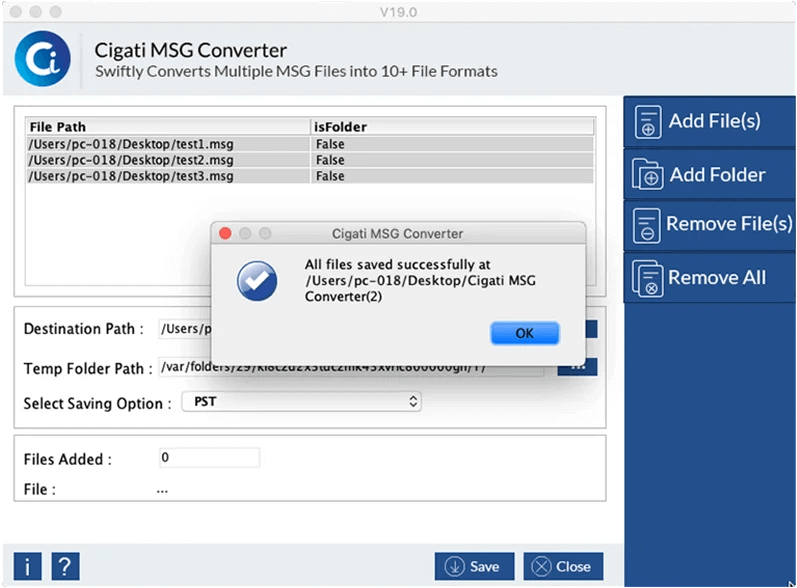797x588 pixels.
Task: Click the Remove All button
Action: pyautogui.click(x=710, y=277)
